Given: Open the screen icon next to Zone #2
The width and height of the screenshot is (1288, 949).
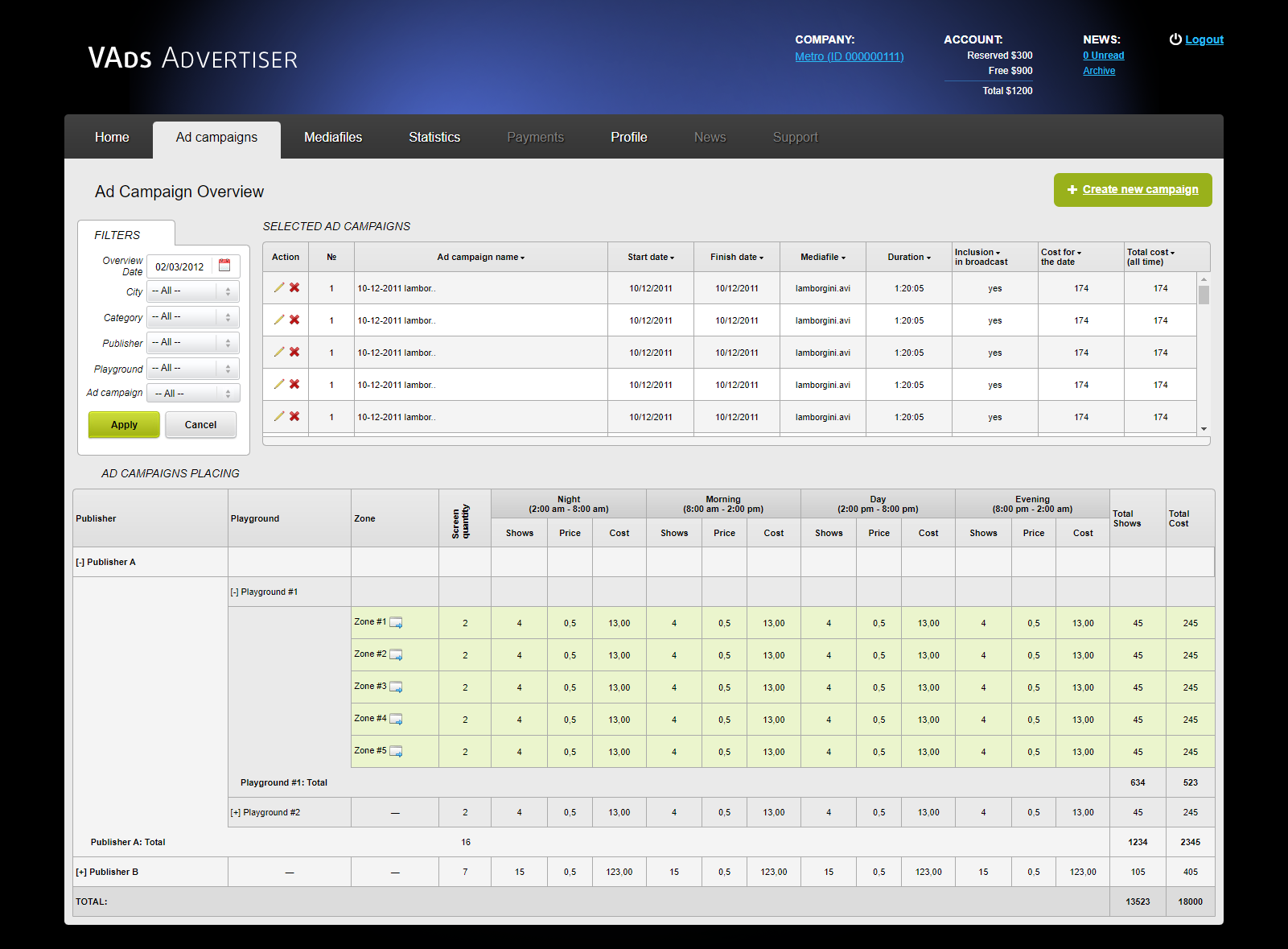Looking at the screenshot, I should click(x=396, y=654).
